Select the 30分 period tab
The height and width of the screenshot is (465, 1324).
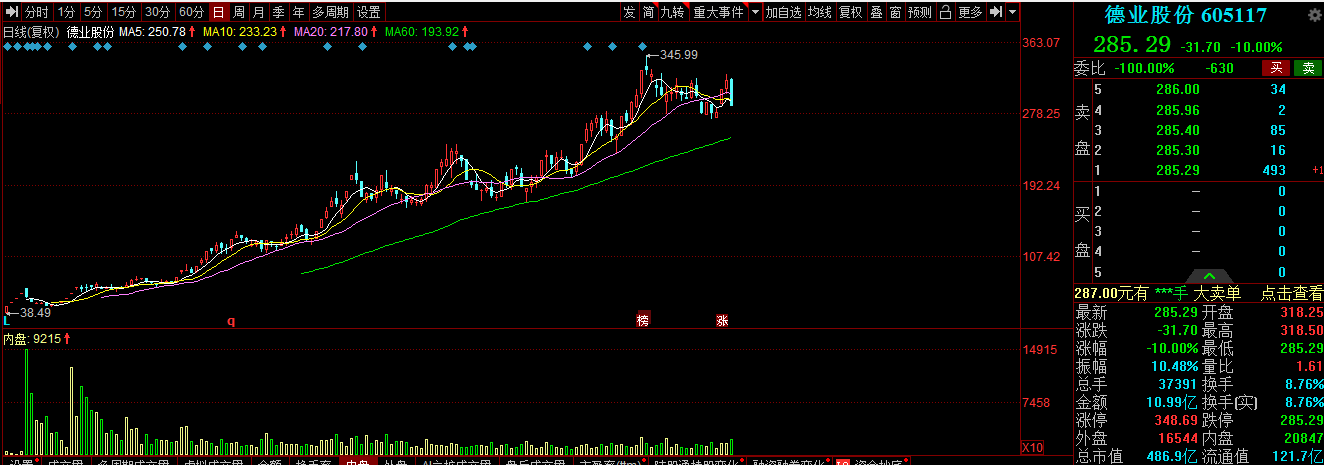(157, 12)
